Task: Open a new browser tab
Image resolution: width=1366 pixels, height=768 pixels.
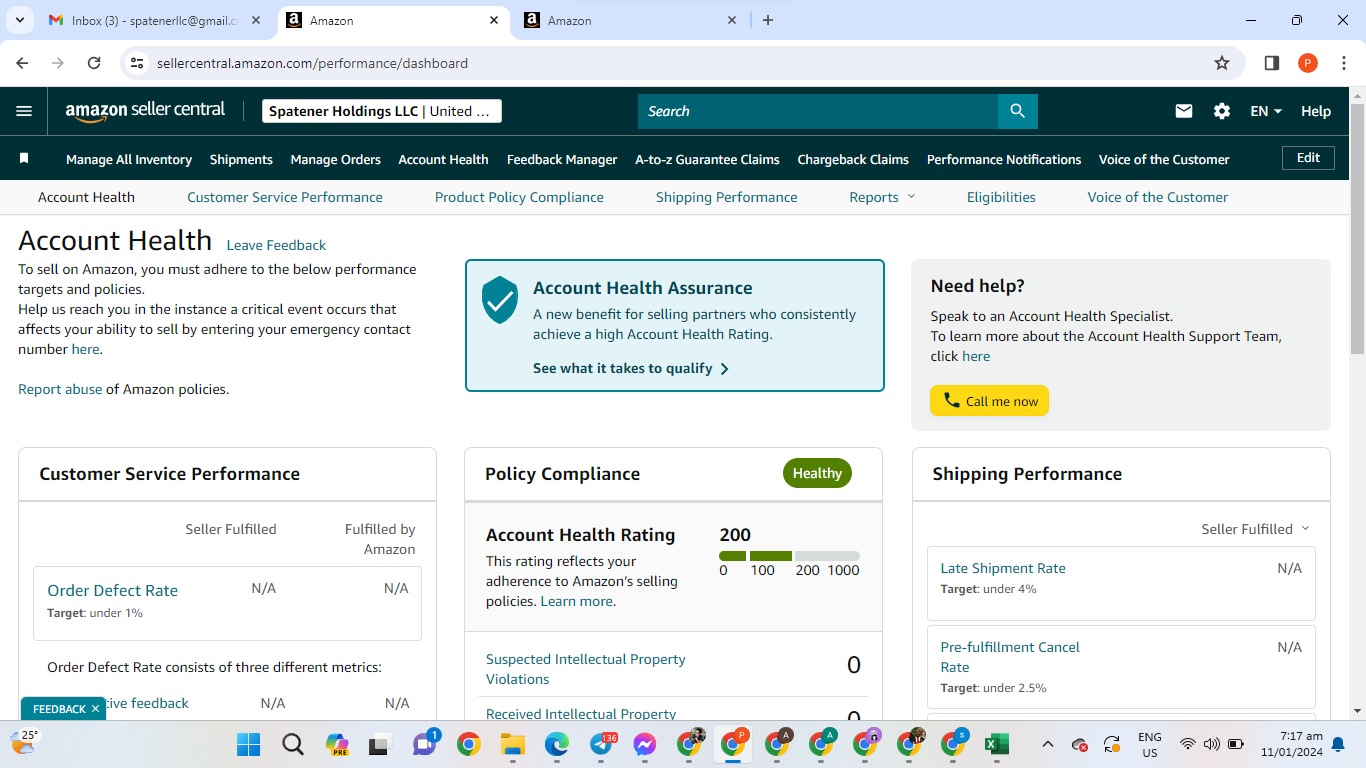Action: pos(768,20)
